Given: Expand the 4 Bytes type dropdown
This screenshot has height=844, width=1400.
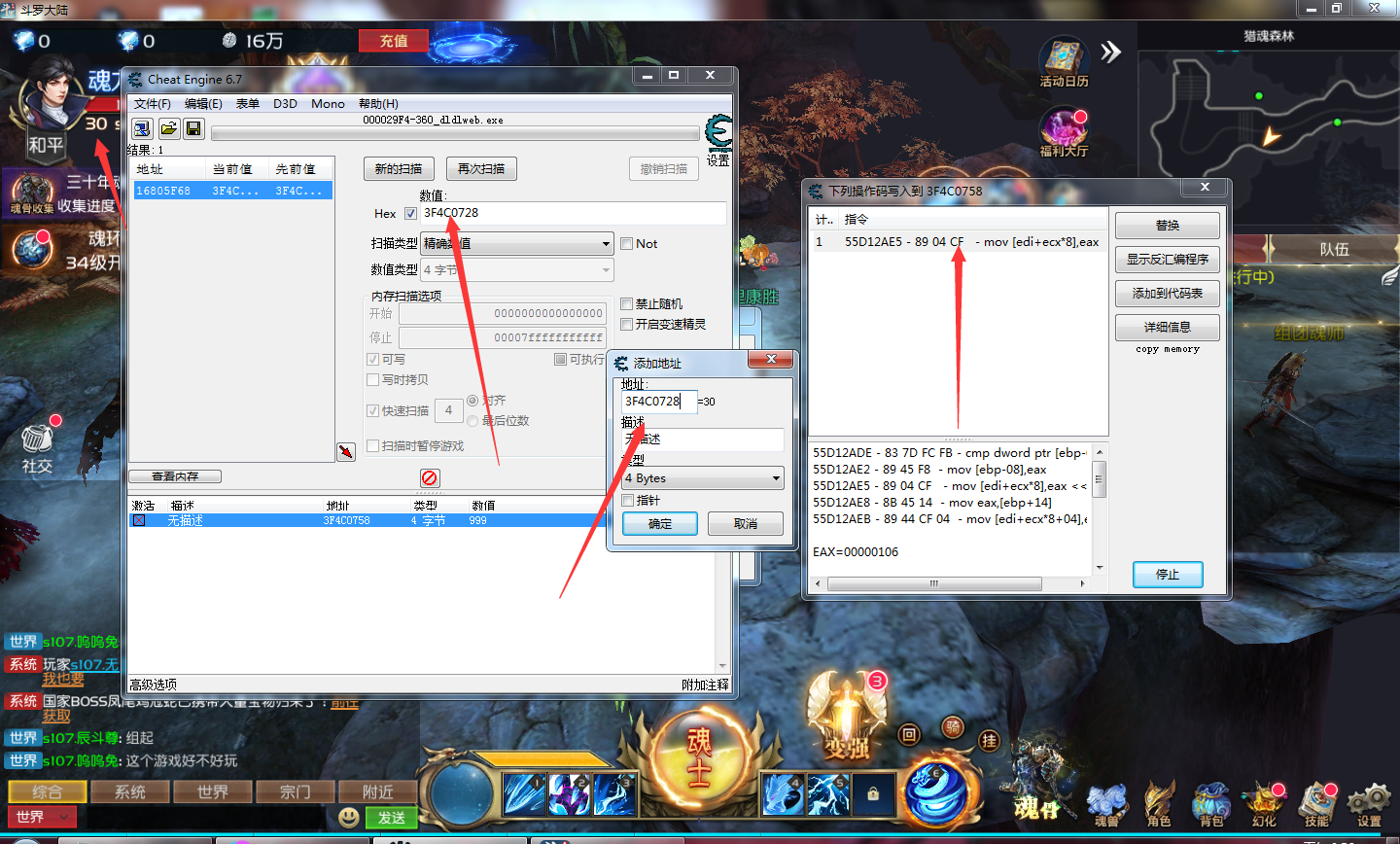Looking at the screenshot, I should click(x=703, y=478).
